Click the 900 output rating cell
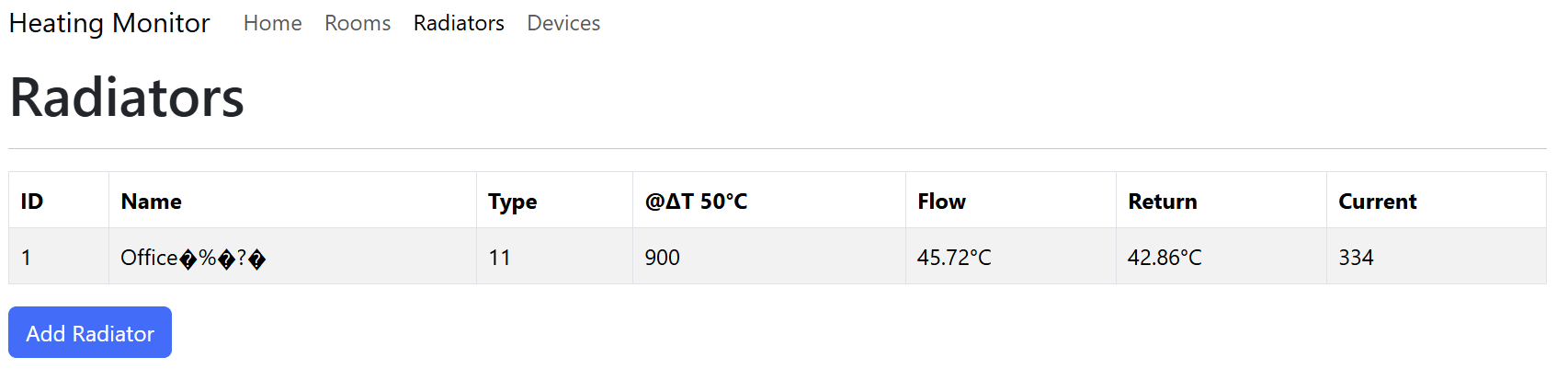The image size is (1568, 369). (x=662, y=258)
